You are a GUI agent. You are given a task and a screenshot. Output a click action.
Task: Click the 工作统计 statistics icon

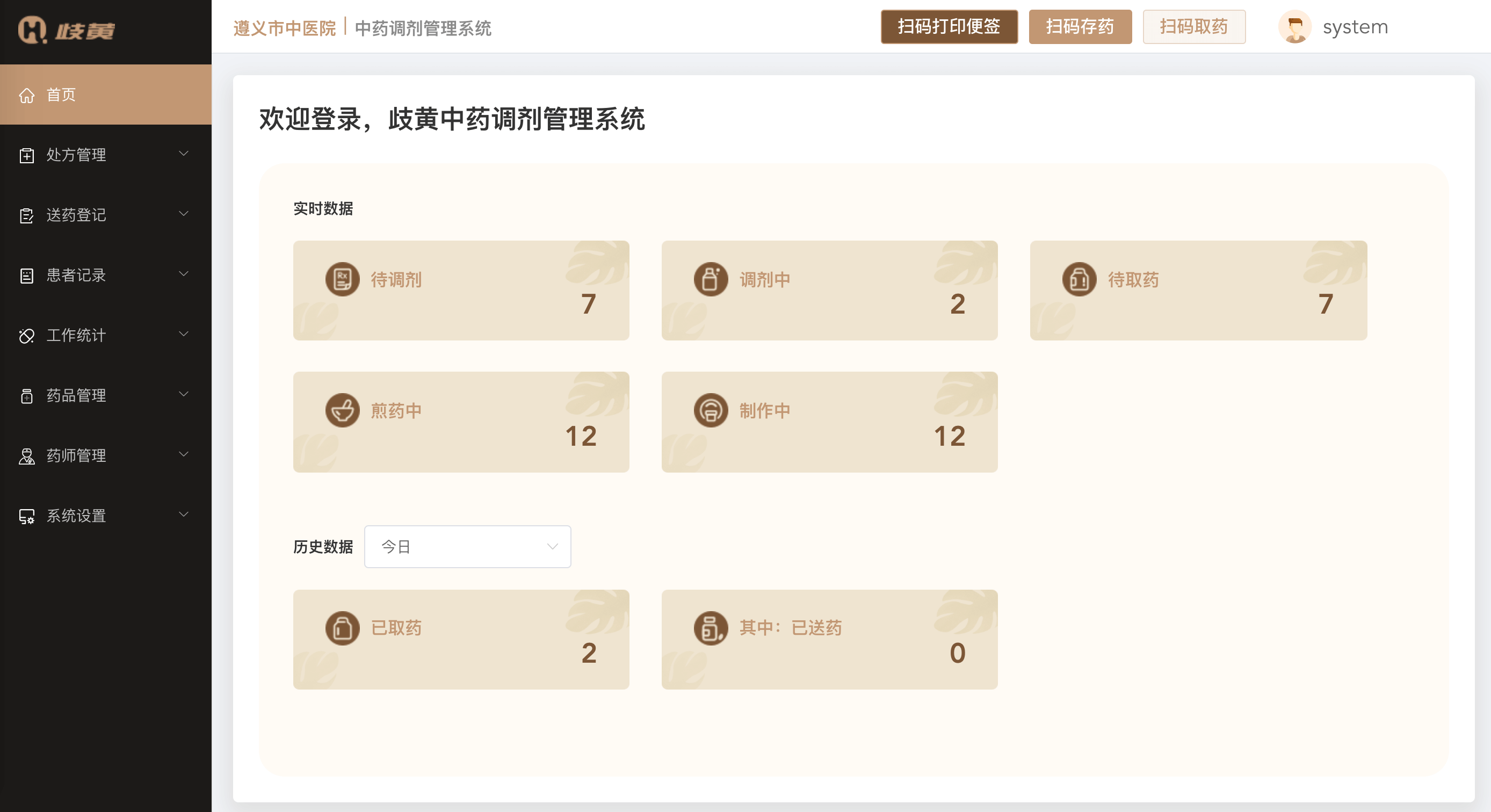click(27, 336)
